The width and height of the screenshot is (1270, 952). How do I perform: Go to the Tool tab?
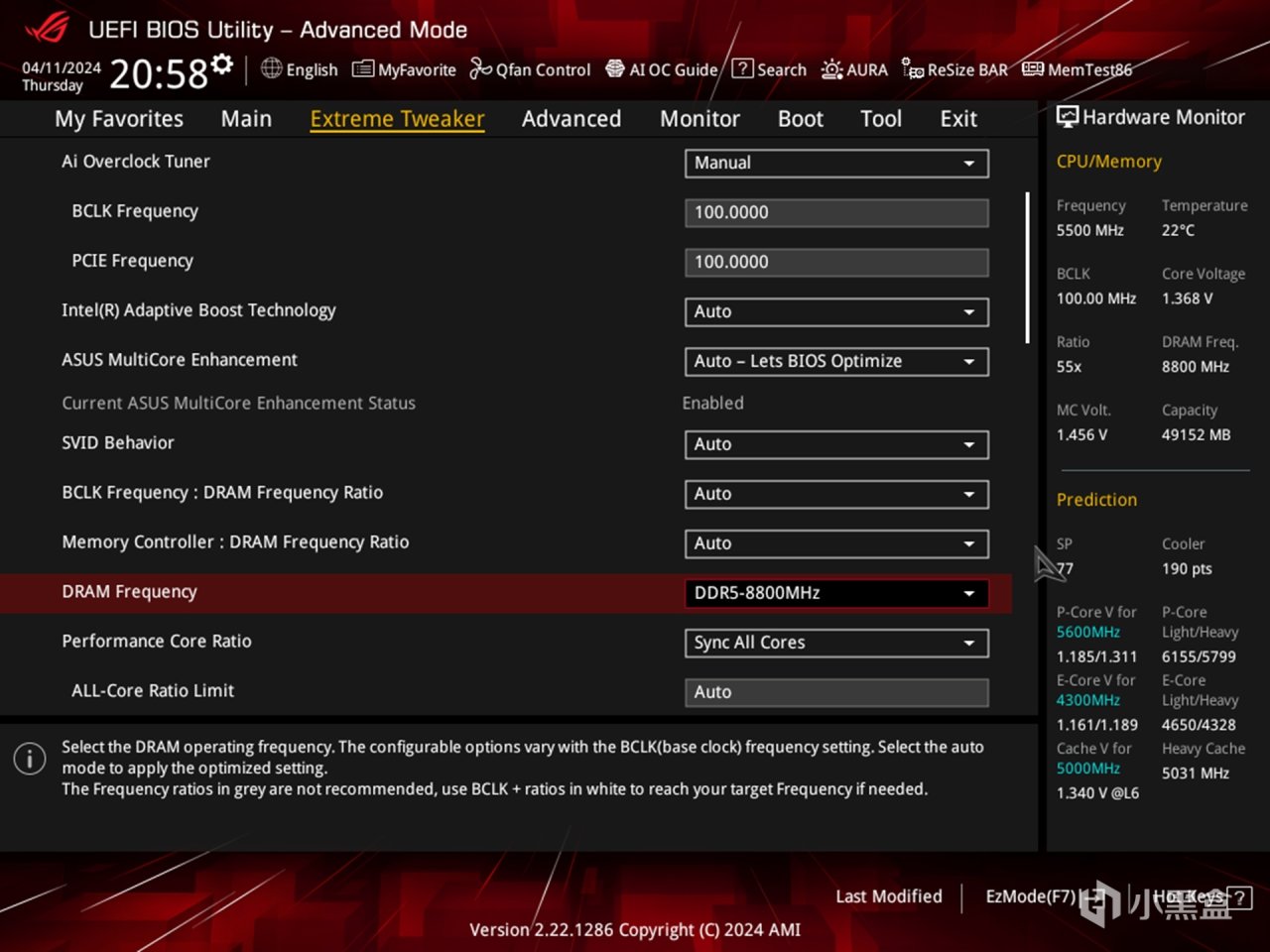pos(881,119)
